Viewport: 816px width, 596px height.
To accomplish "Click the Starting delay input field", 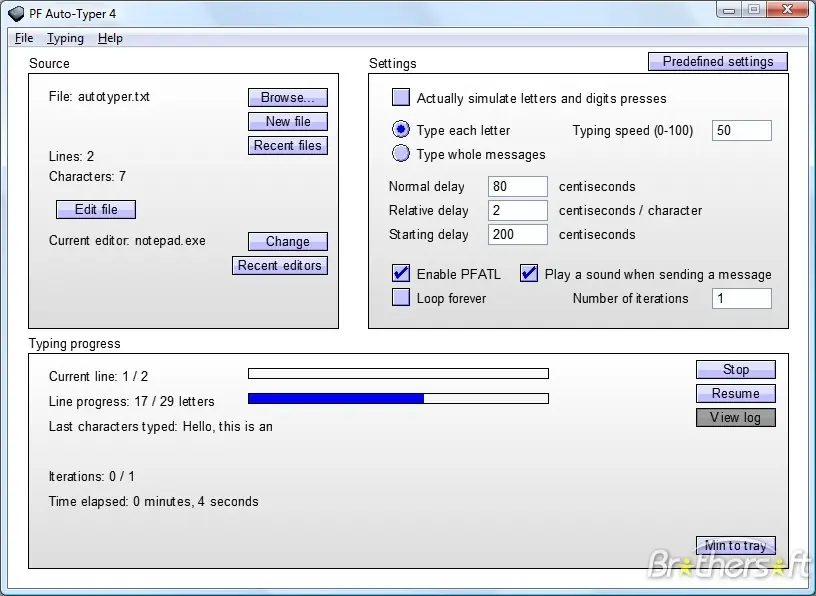I will coord(518,234).
